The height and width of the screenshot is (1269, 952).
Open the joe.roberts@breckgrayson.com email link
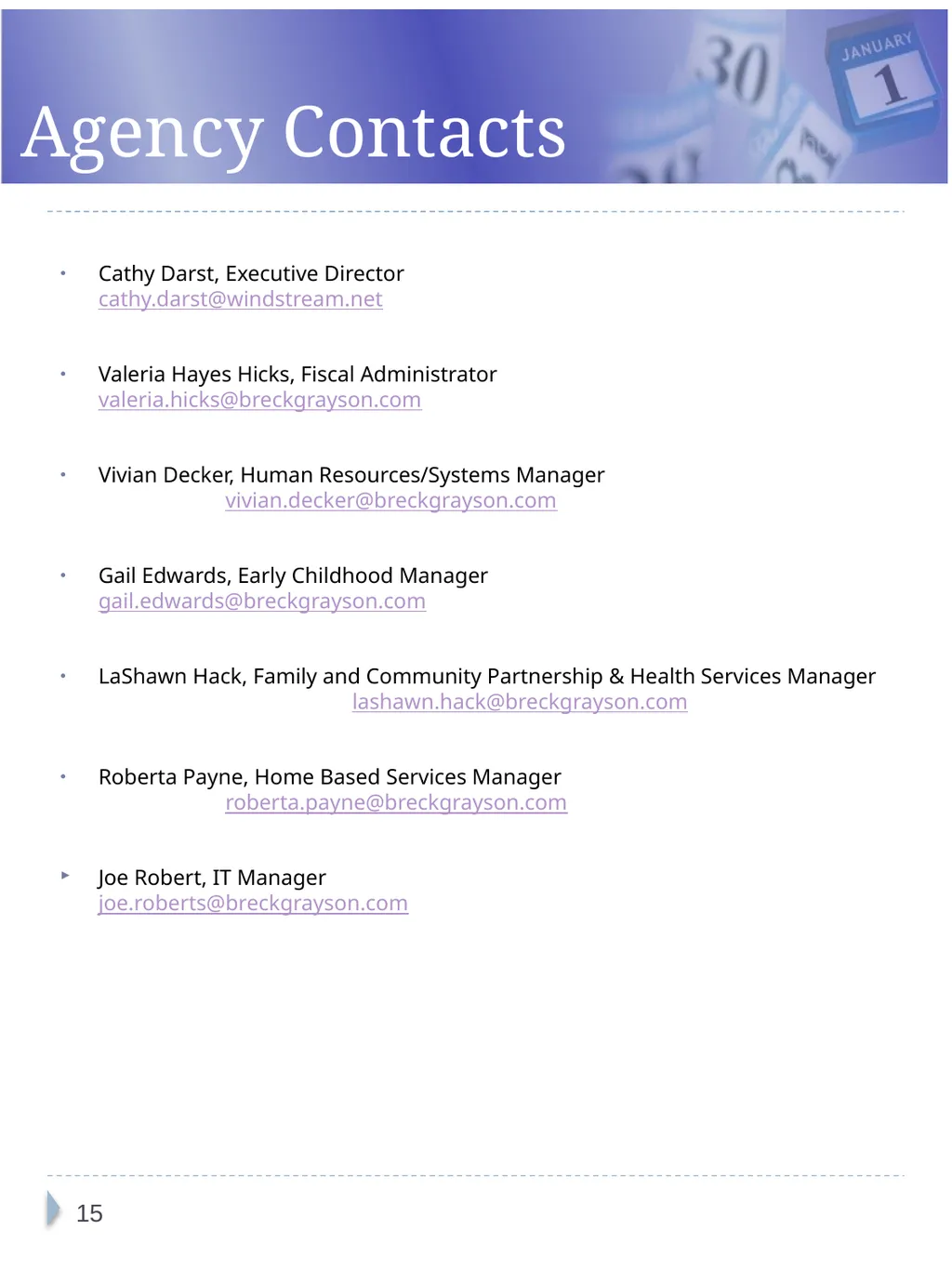[253, 904]
